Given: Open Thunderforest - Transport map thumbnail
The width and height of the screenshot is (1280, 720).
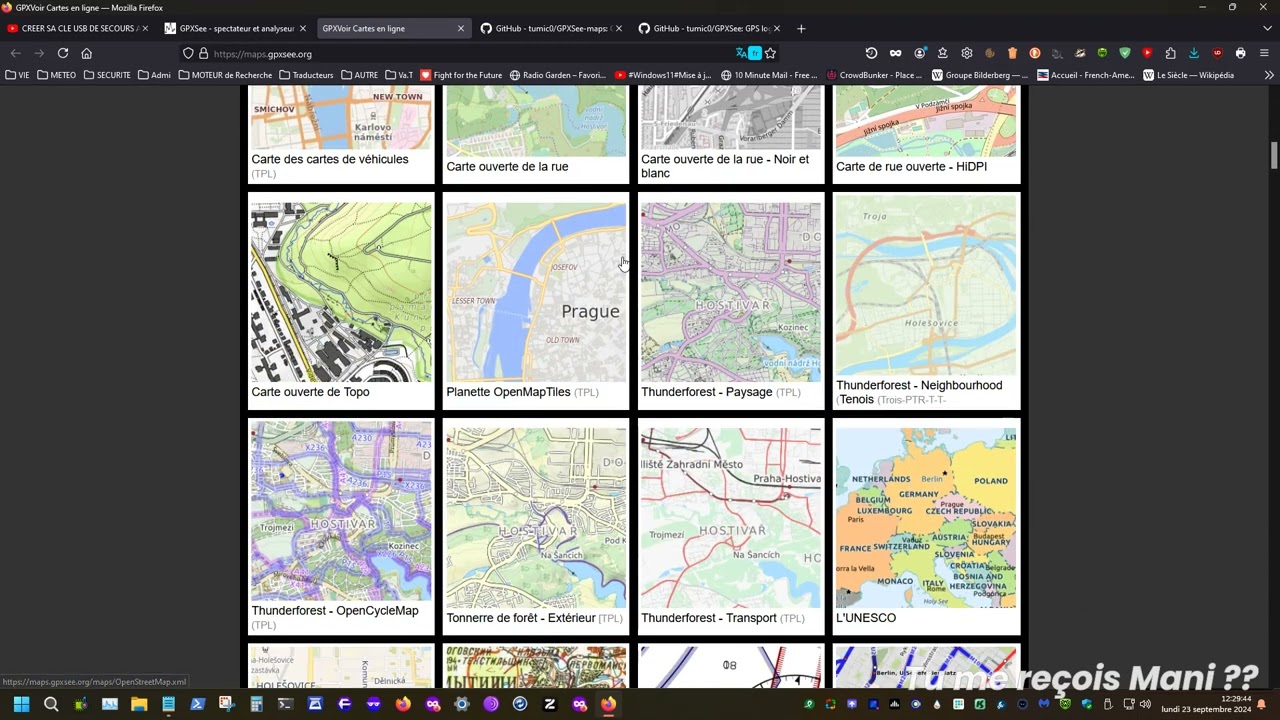Looking at the screenshot, I should tap(731, 518).
